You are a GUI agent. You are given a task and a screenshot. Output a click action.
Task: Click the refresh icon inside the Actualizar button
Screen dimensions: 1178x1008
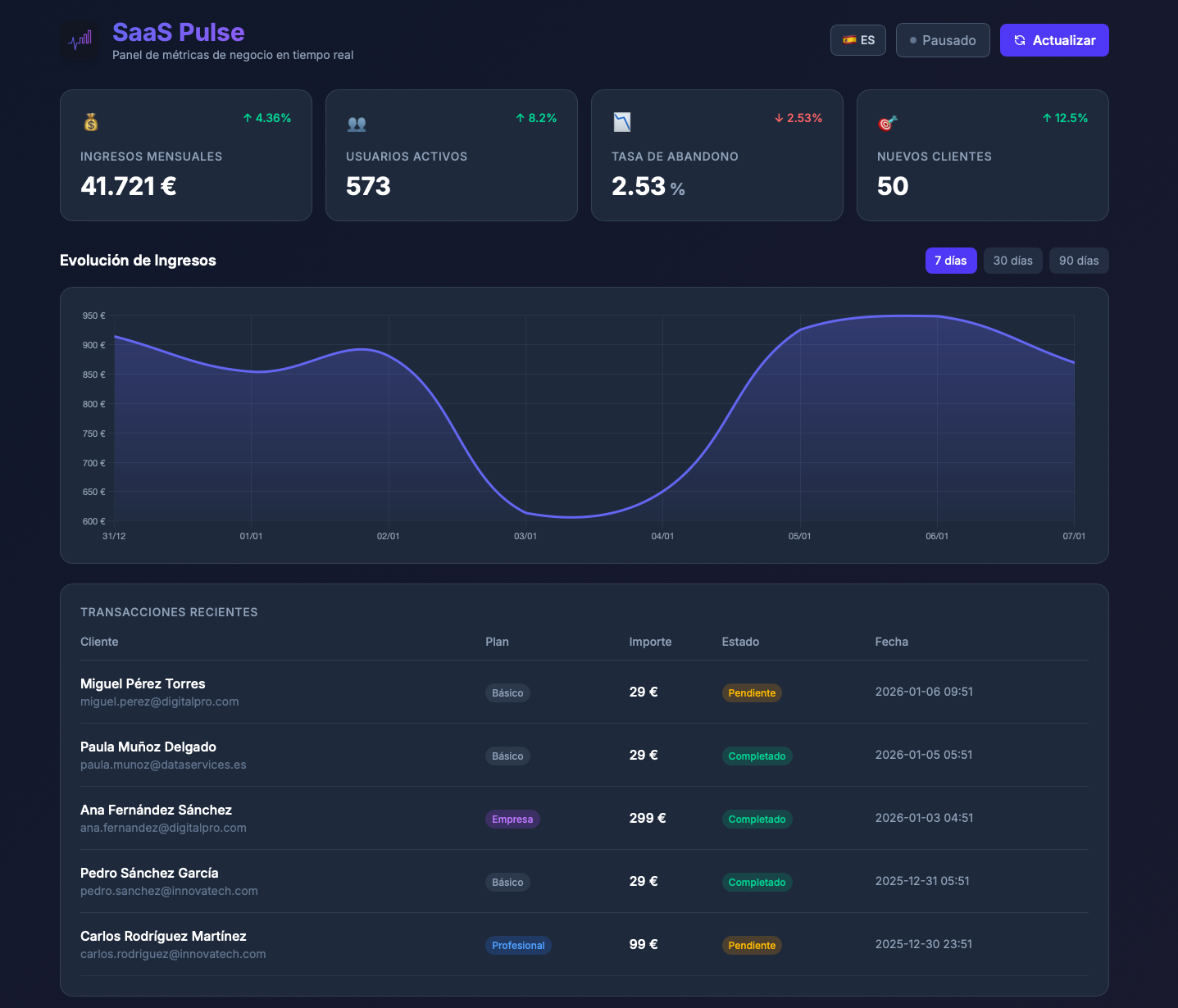(1019, 39)
